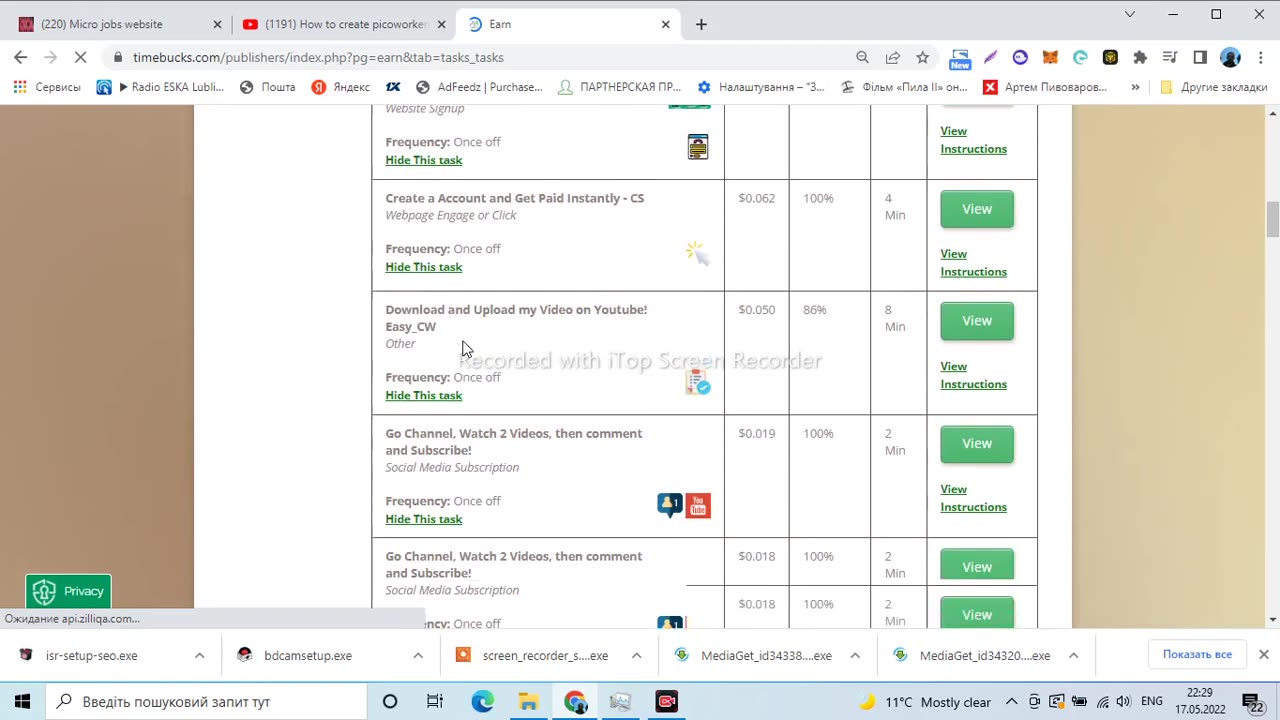1280x720 pixels.
Task: Click the clipboard icon in the Download and Upload task
Action: pyautogui.click(x=698, y=382)
